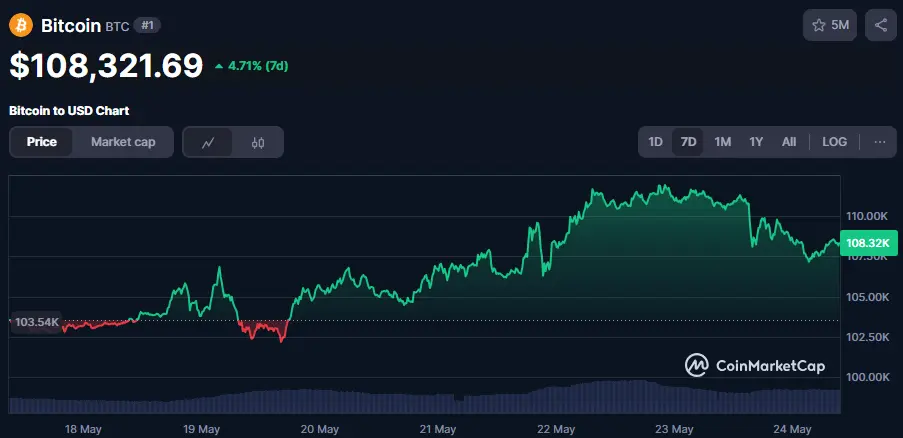Set chart range to 1M

(723, 142)
